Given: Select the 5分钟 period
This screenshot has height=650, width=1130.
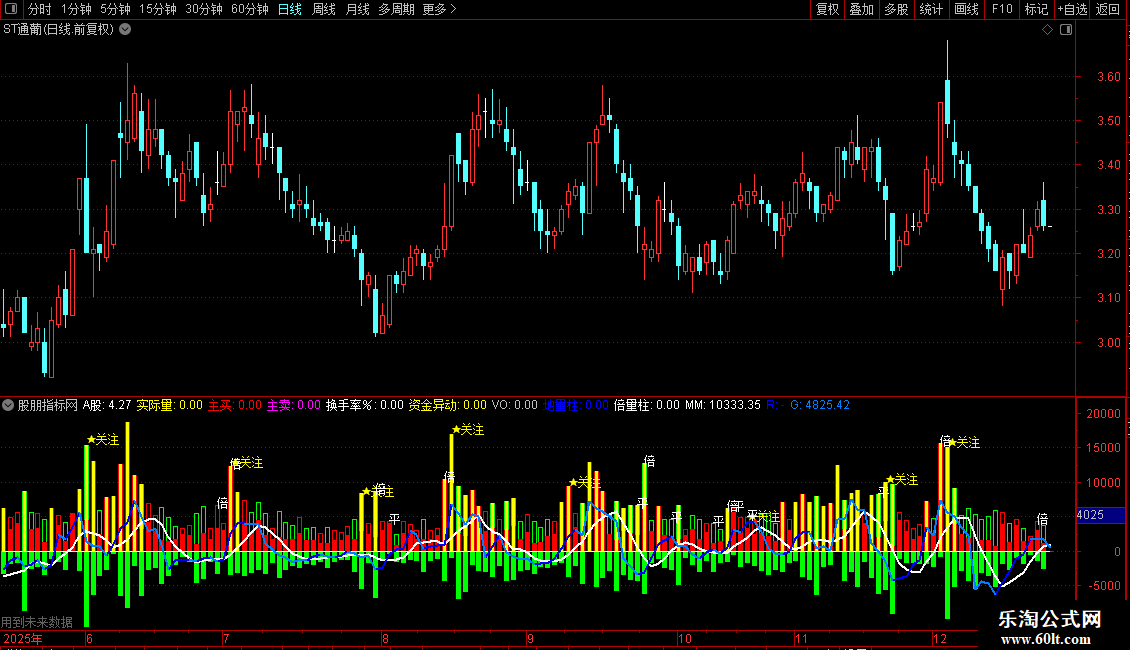Looking at the screenshot, I should click(x=115, y=9).
